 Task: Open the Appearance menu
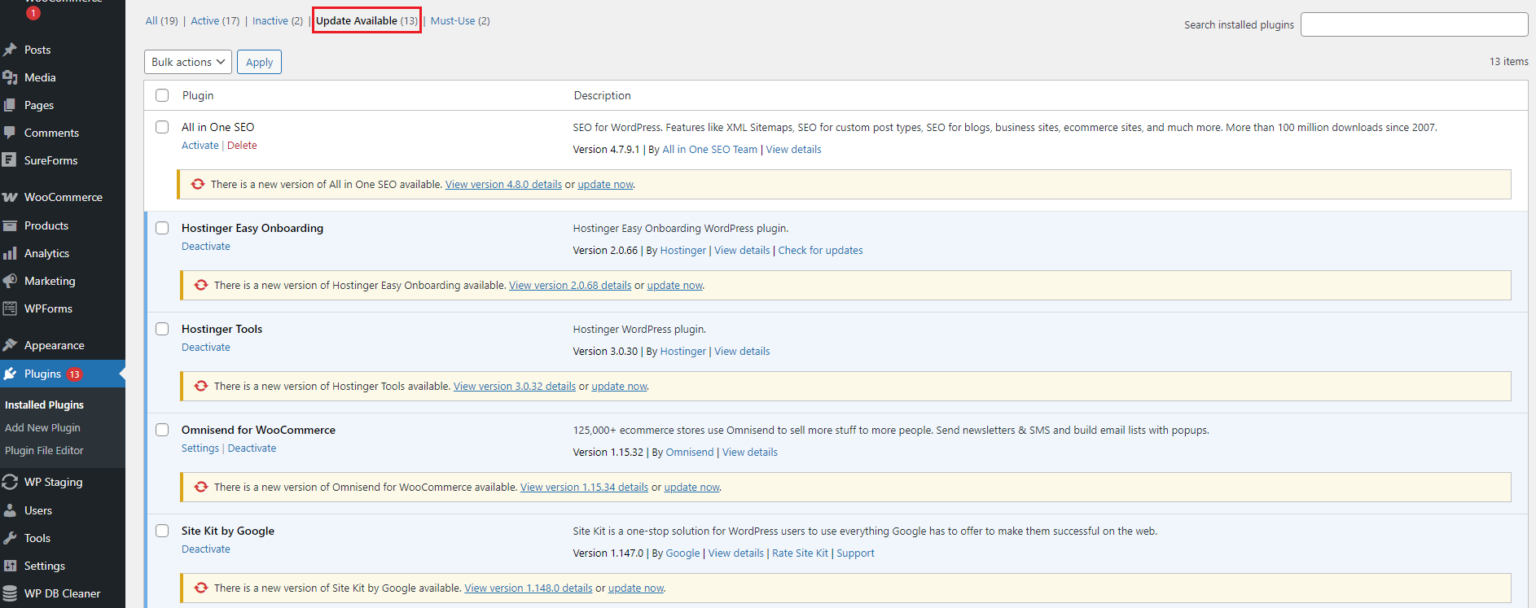(x=51, y=344)
